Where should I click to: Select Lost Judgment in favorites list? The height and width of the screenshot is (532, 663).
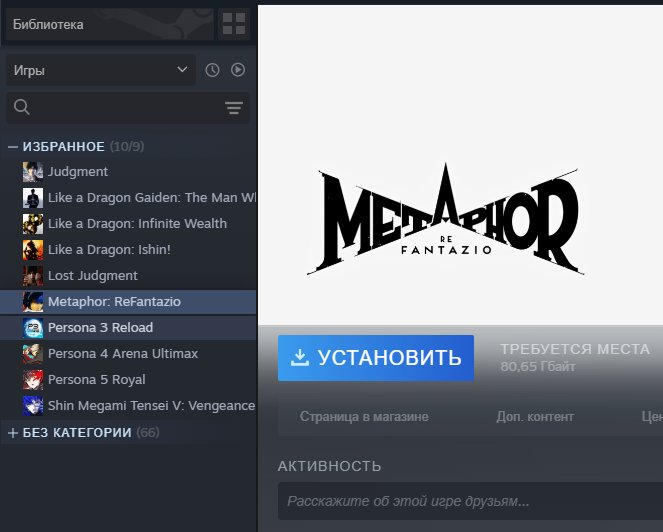[x=128, y=276]
